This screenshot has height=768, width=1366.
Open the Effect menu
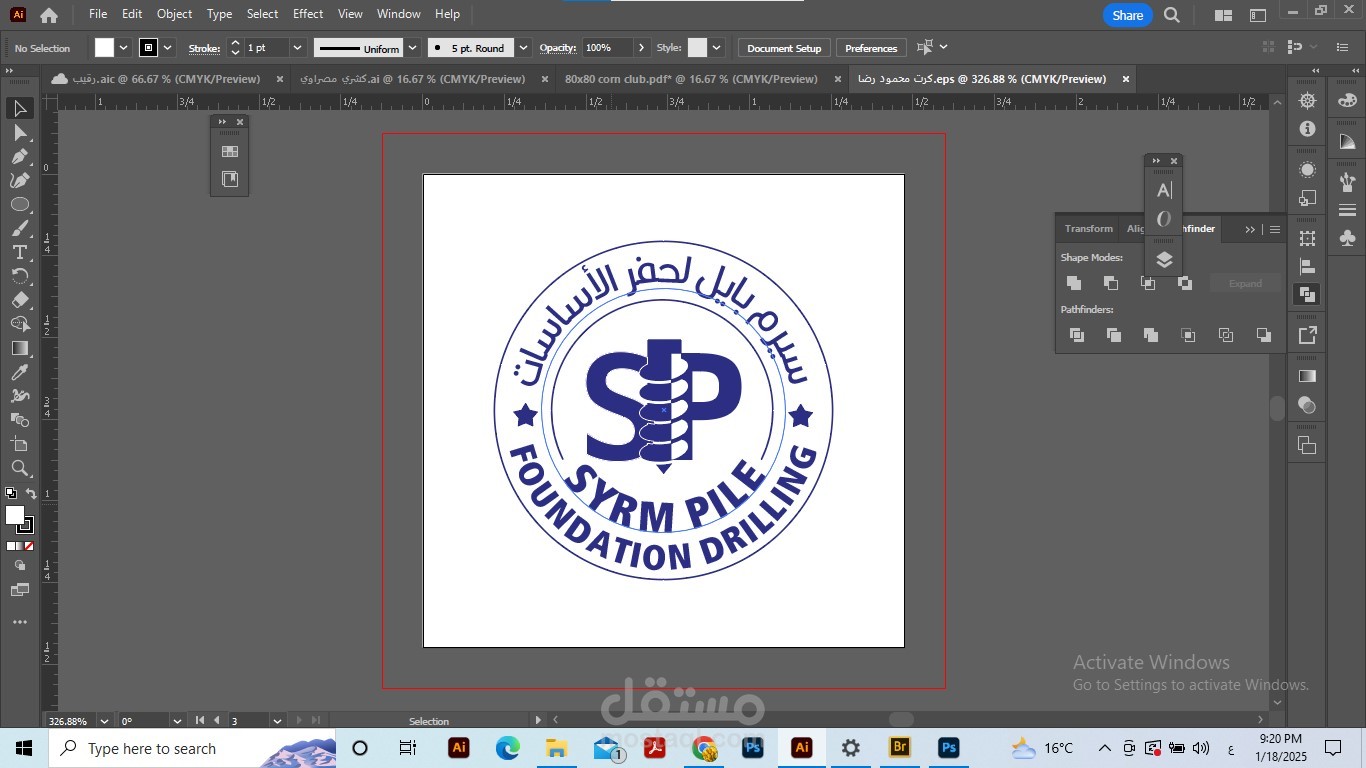(x=308, y=14)
